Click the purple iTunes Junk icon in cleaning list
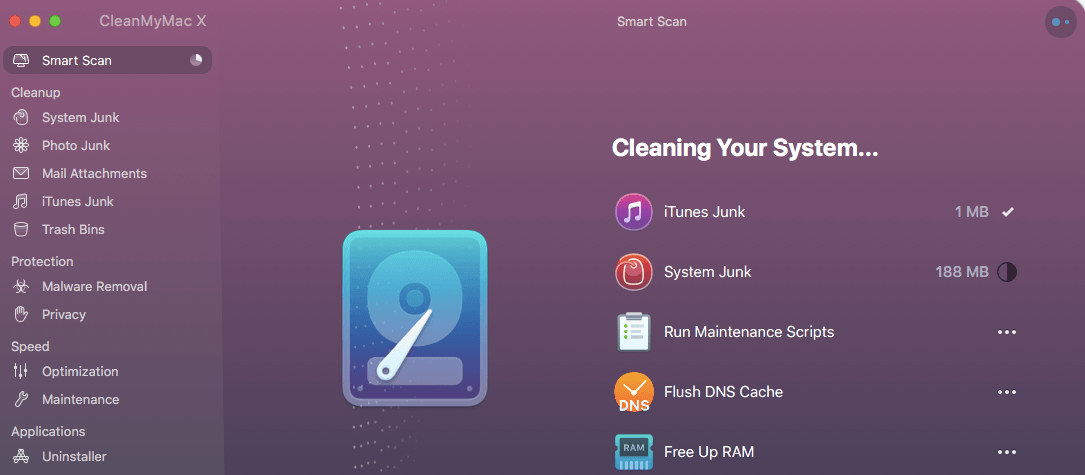Screen dimensions: 1085x475 click(634, 212)
